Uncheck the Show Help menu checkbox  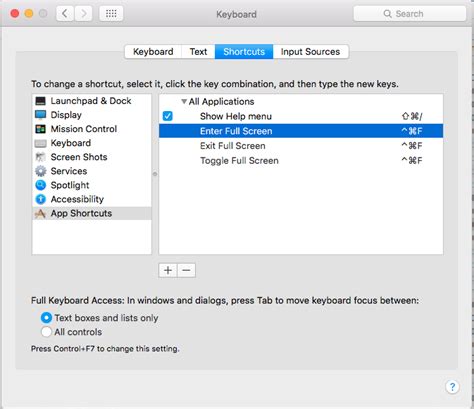pos(167,116)
